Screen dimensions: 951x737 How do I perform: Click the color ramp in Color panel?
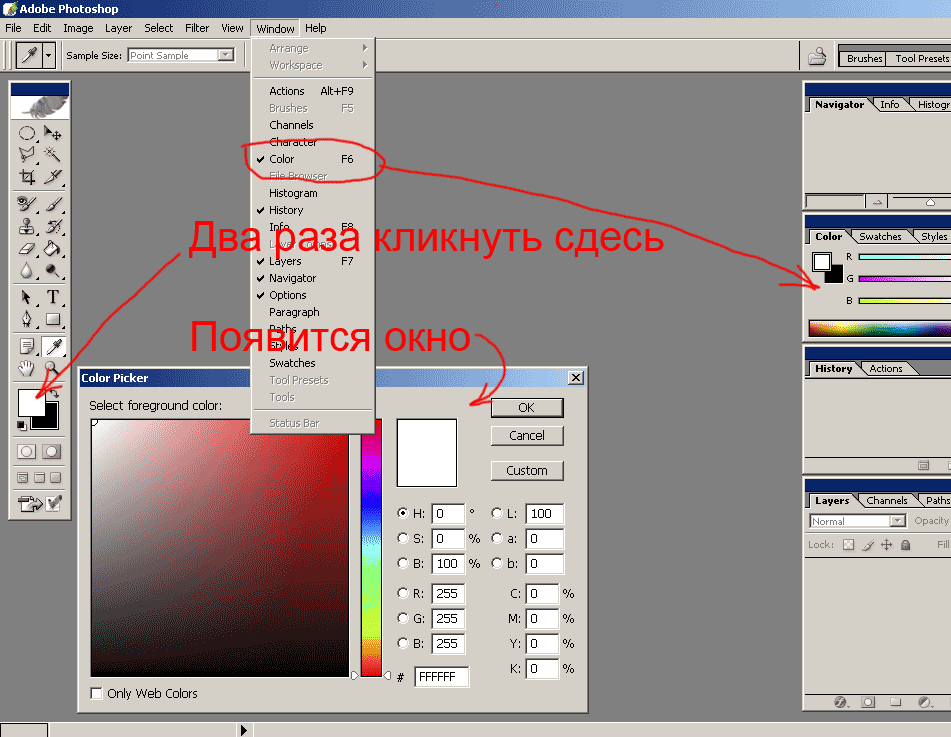coord(879,328)
